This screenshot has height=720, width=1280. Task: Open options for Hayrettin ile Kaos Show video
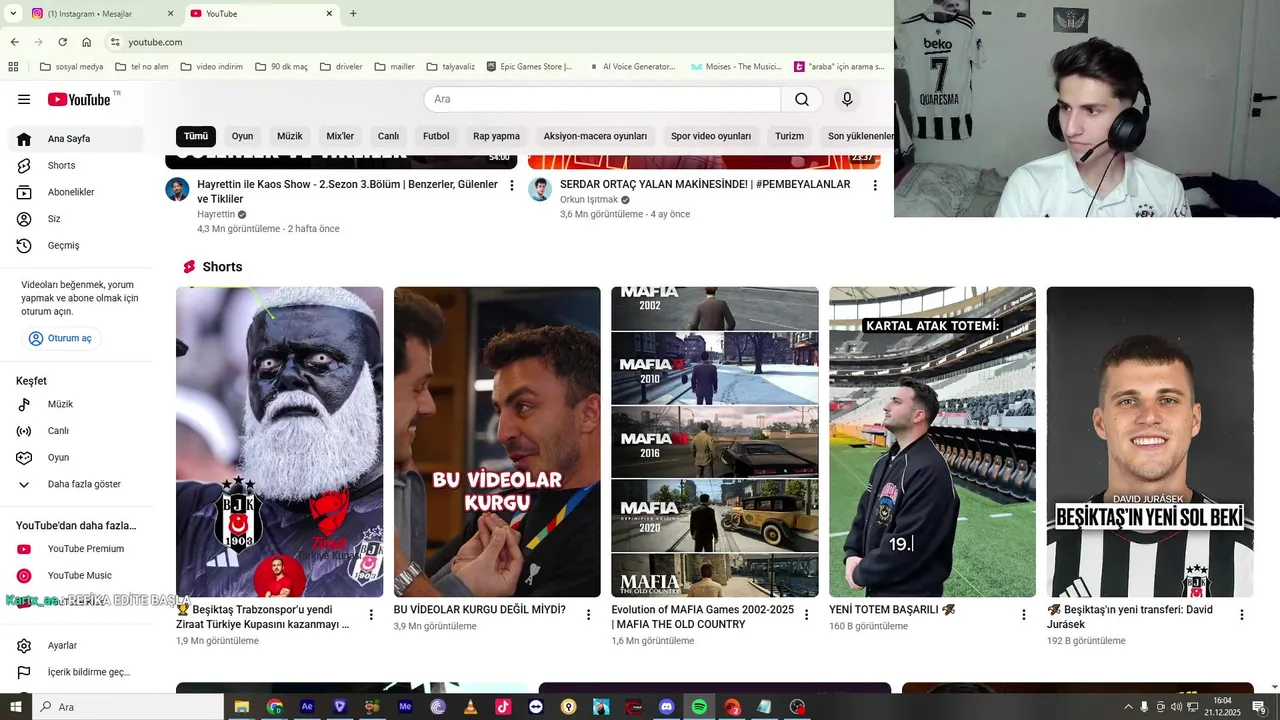point(512,185)
